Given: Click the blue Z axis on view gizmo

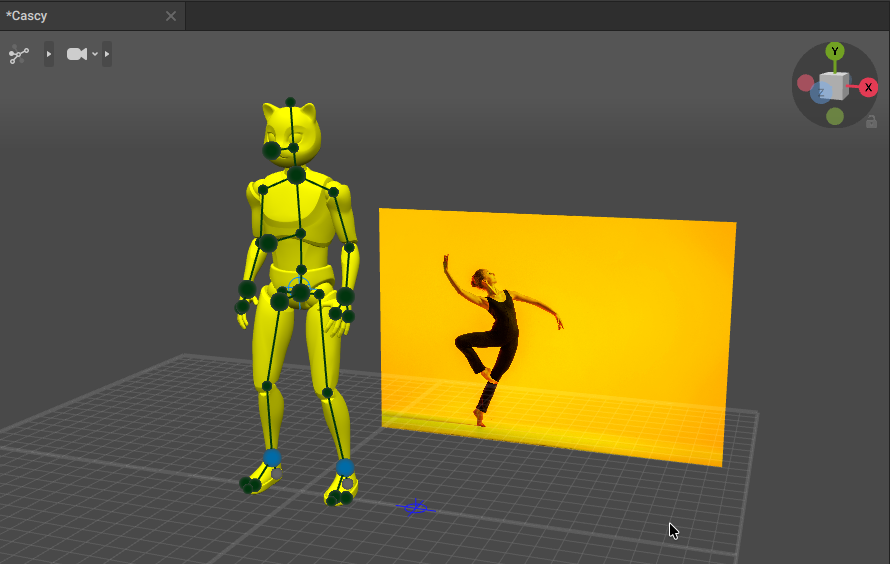Looking at the screenshot, I should 821,92.
